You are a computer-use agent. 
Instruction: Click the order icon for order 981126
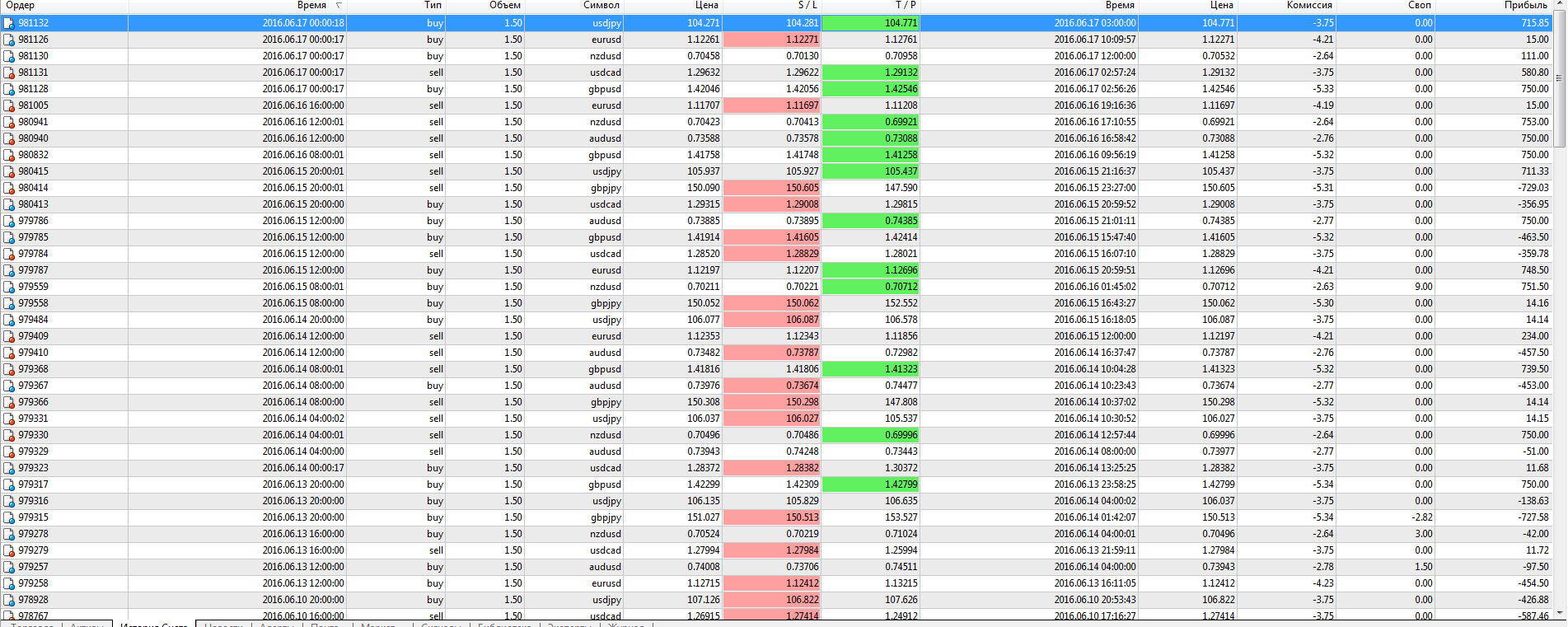(x=9, y=40)
